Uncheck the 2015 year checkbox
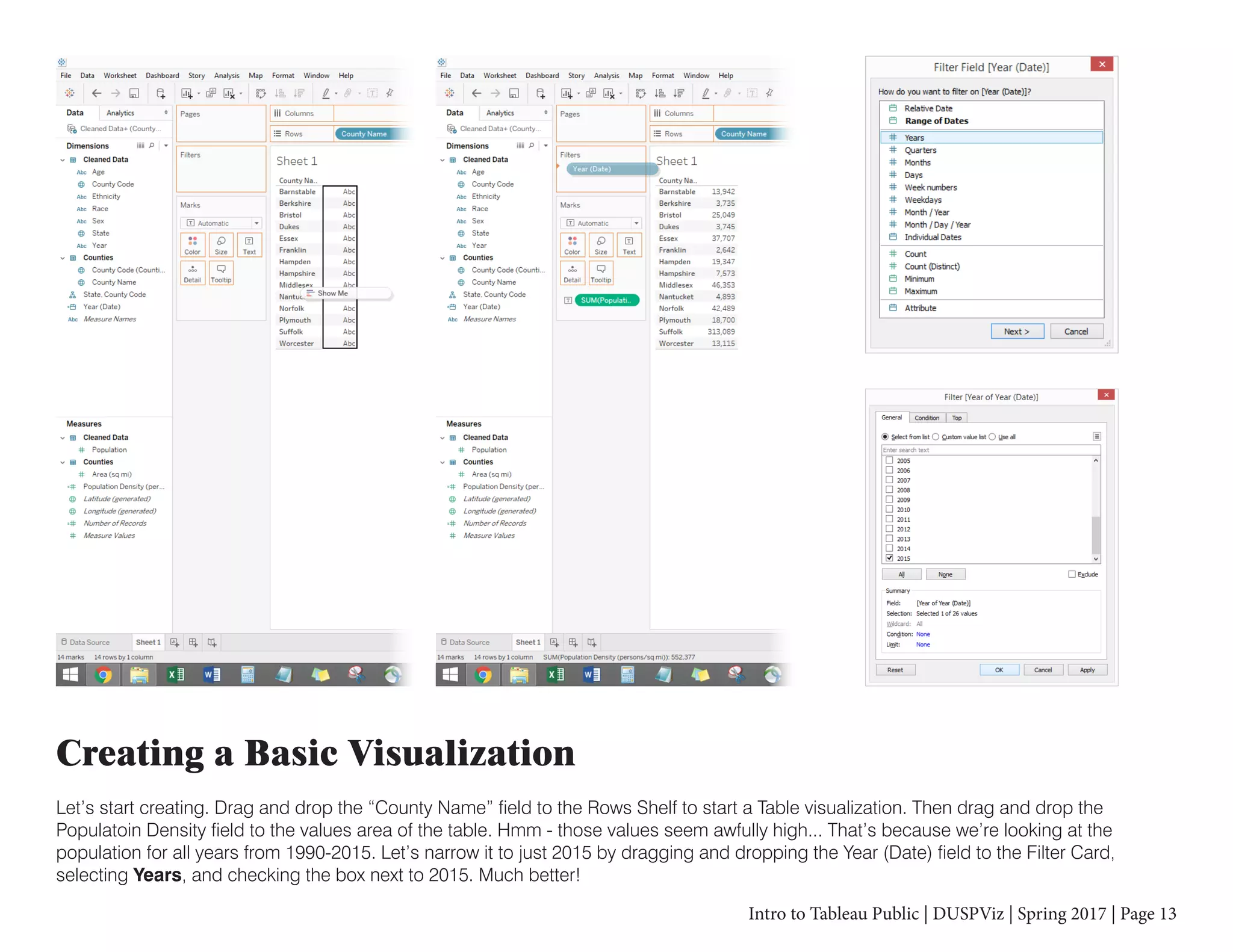This screenshot has height=952, width=1233. click(889, 558)
